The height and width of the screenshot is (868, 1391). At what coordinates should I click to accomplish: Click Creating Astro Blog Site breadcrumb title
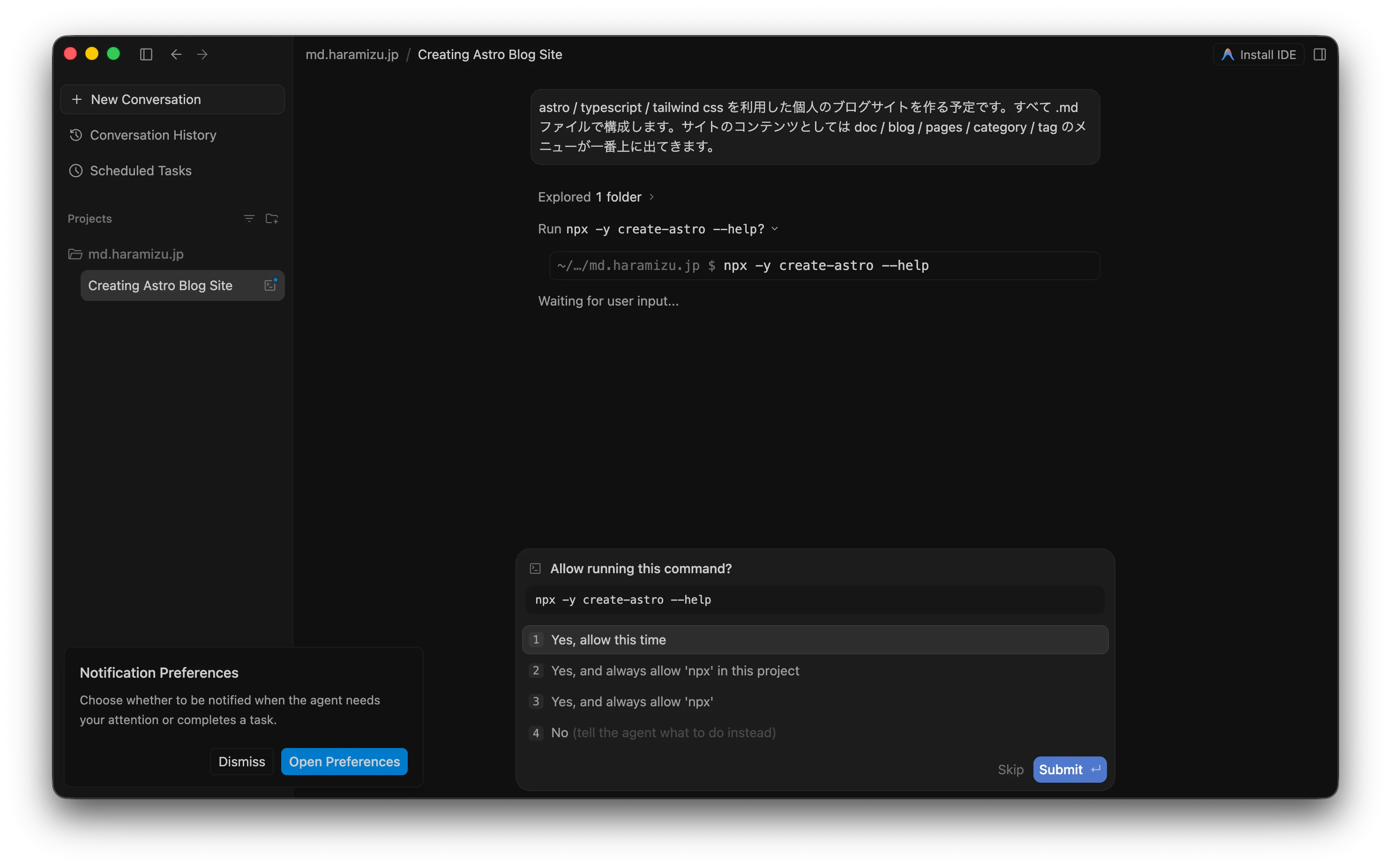(x=490, y=54)
